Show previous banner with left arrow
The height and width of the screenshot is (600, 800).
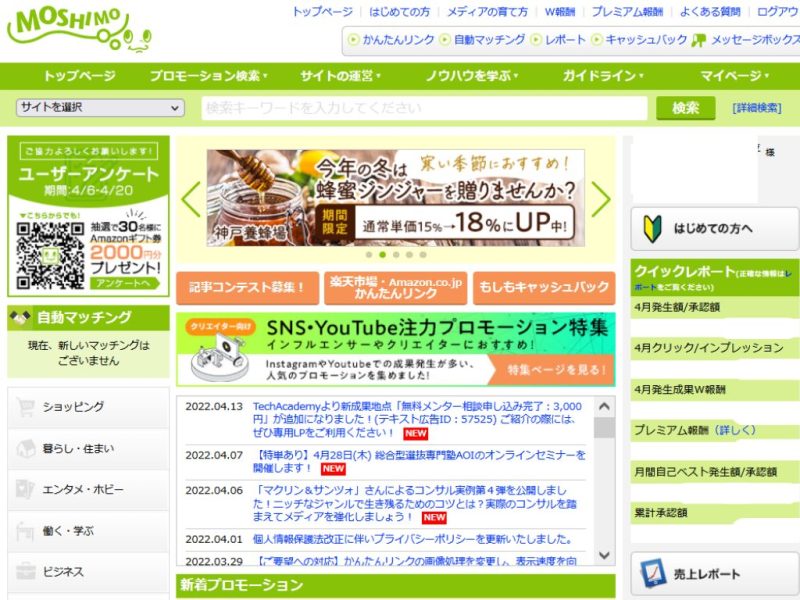pyautogui.click(x=191, y=199)
